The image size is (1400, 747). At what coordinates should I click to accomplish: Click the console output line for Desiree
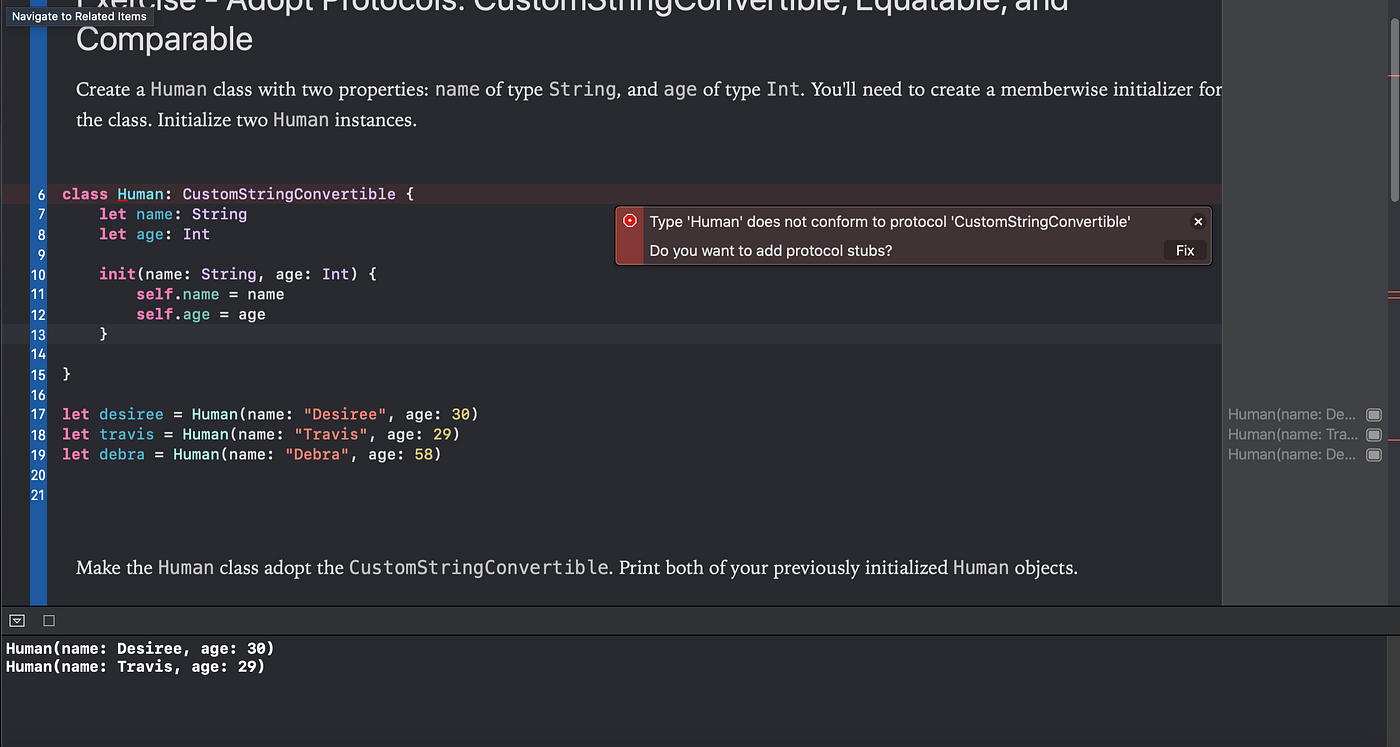coord(137,648)
